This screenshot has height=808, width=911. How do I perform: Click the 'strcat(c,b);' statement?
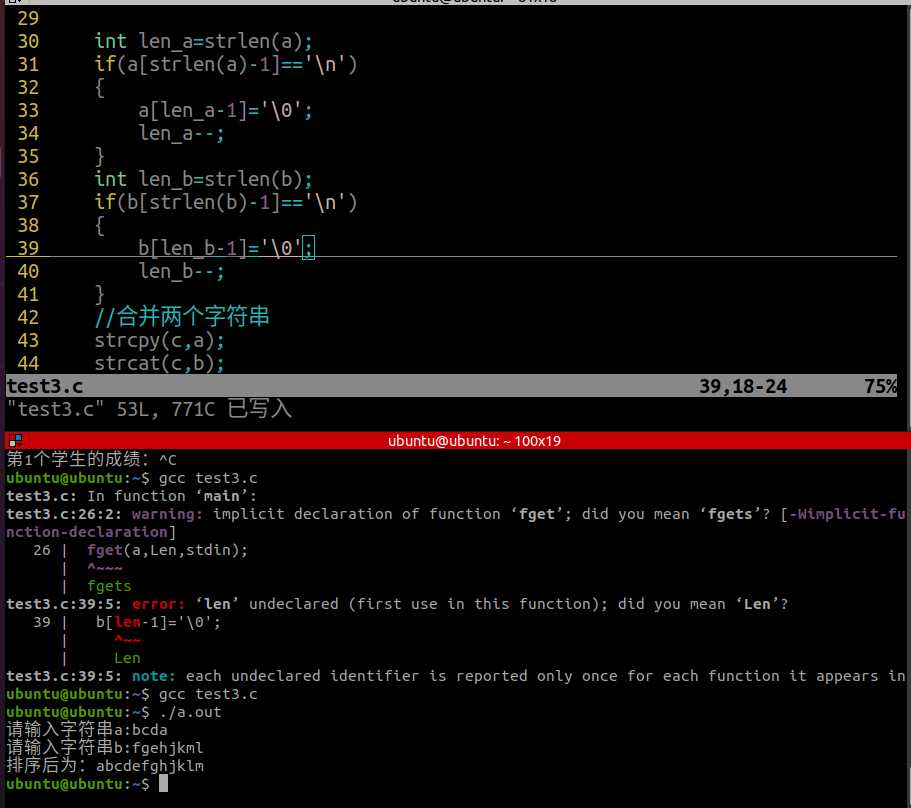(159, 364)
